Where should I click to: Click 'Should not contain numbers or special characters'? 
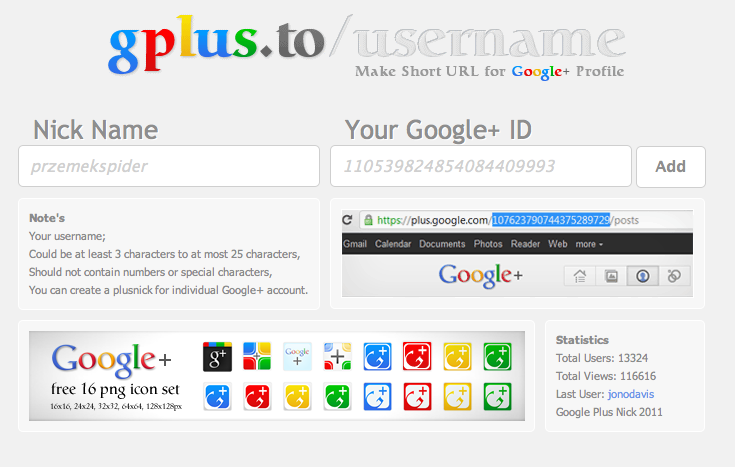coord(150,272)
